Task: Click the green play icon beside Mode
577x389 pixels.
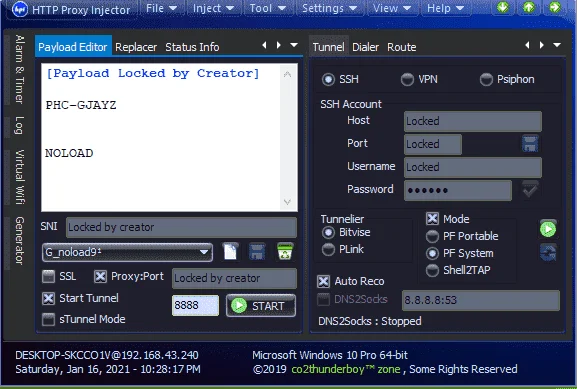Action: point(548,229)
